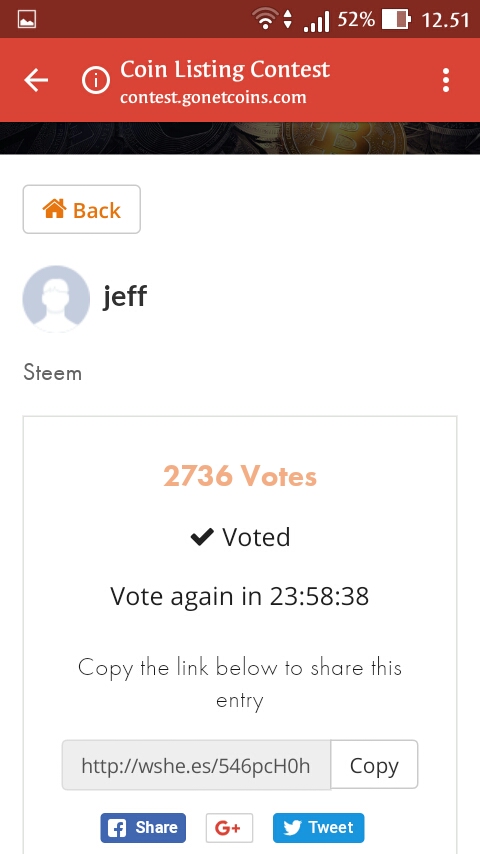Tap the Wi-Fi icon in the status bar
480x854 pixels.
(265, 20)
